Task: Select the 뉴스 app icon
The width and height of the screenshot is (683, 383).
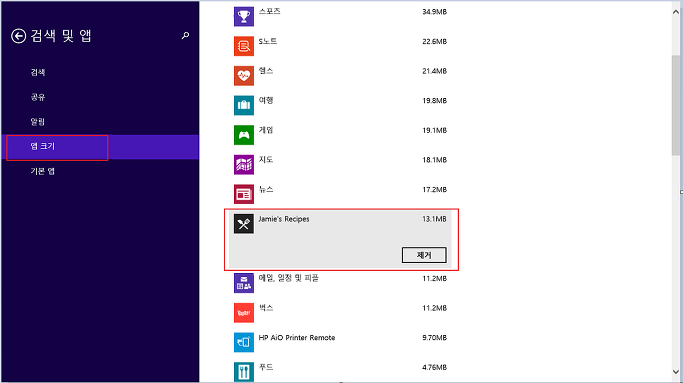Action: (243, 194)
